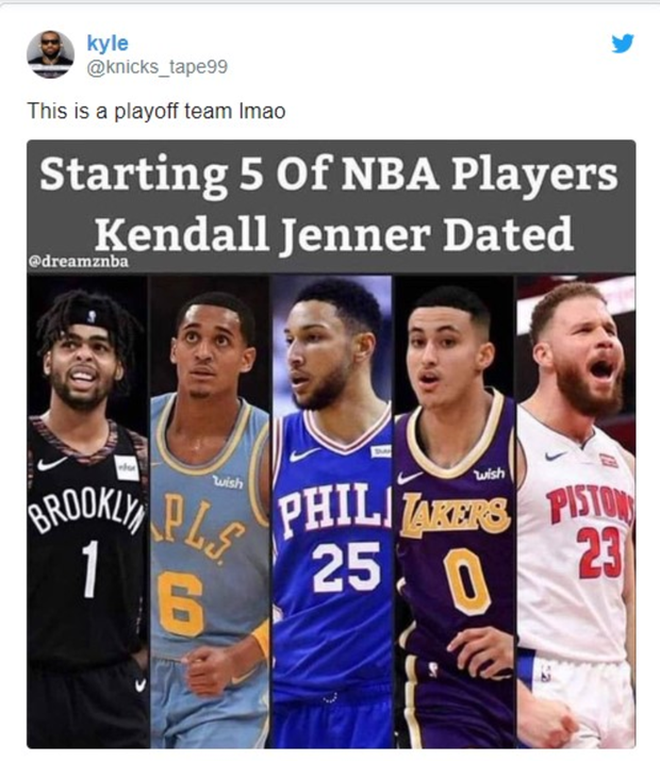Screen dimensions: 660x761
Task: Open the light blue number 6 player panel
Action: tap(210, 512)
